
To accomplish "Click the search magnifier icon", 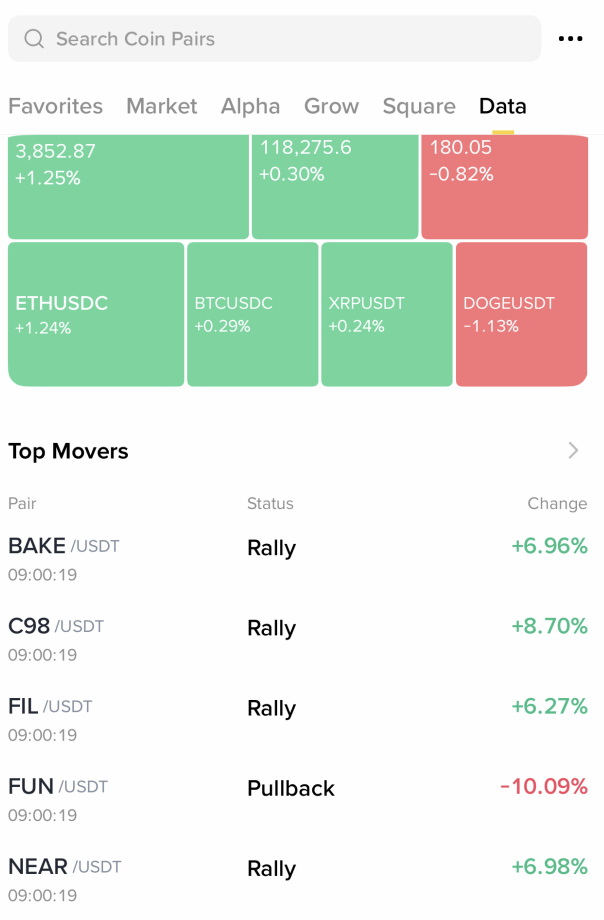I will 34,39.
